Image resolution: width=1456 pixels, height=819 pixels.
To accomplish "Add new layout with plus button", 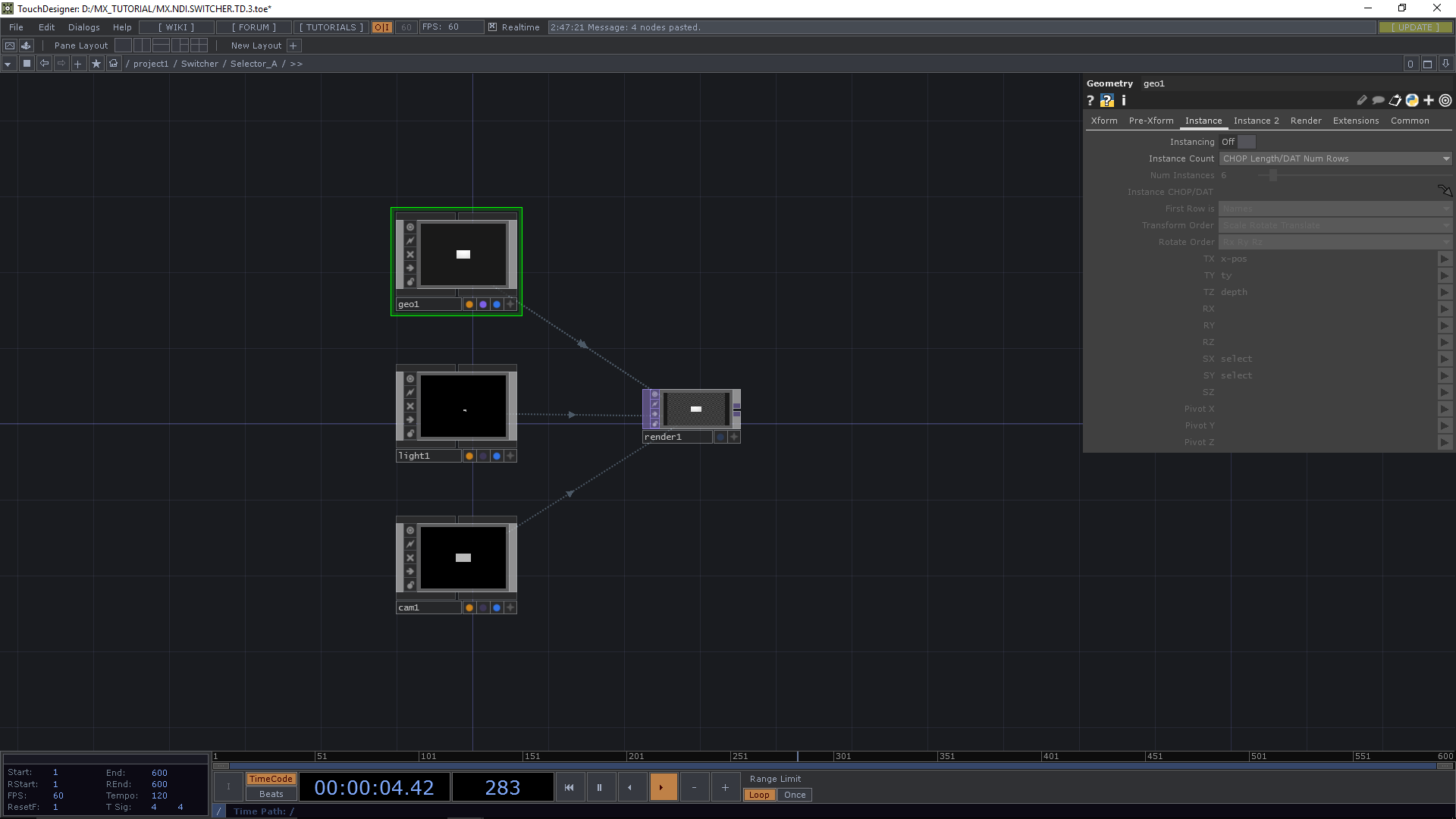I will coord(293,45).
